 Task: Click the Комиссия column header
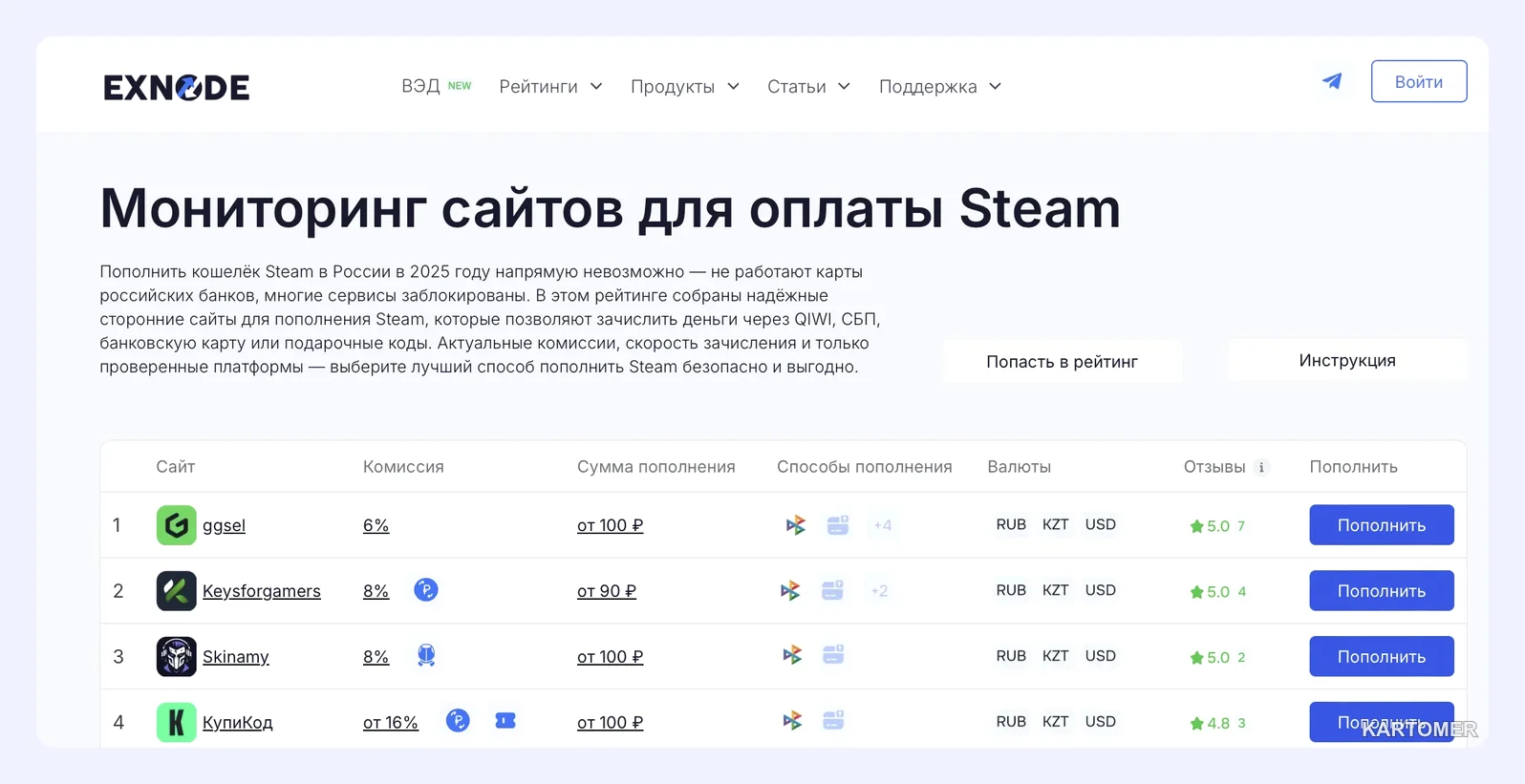[x=403, y=467]
